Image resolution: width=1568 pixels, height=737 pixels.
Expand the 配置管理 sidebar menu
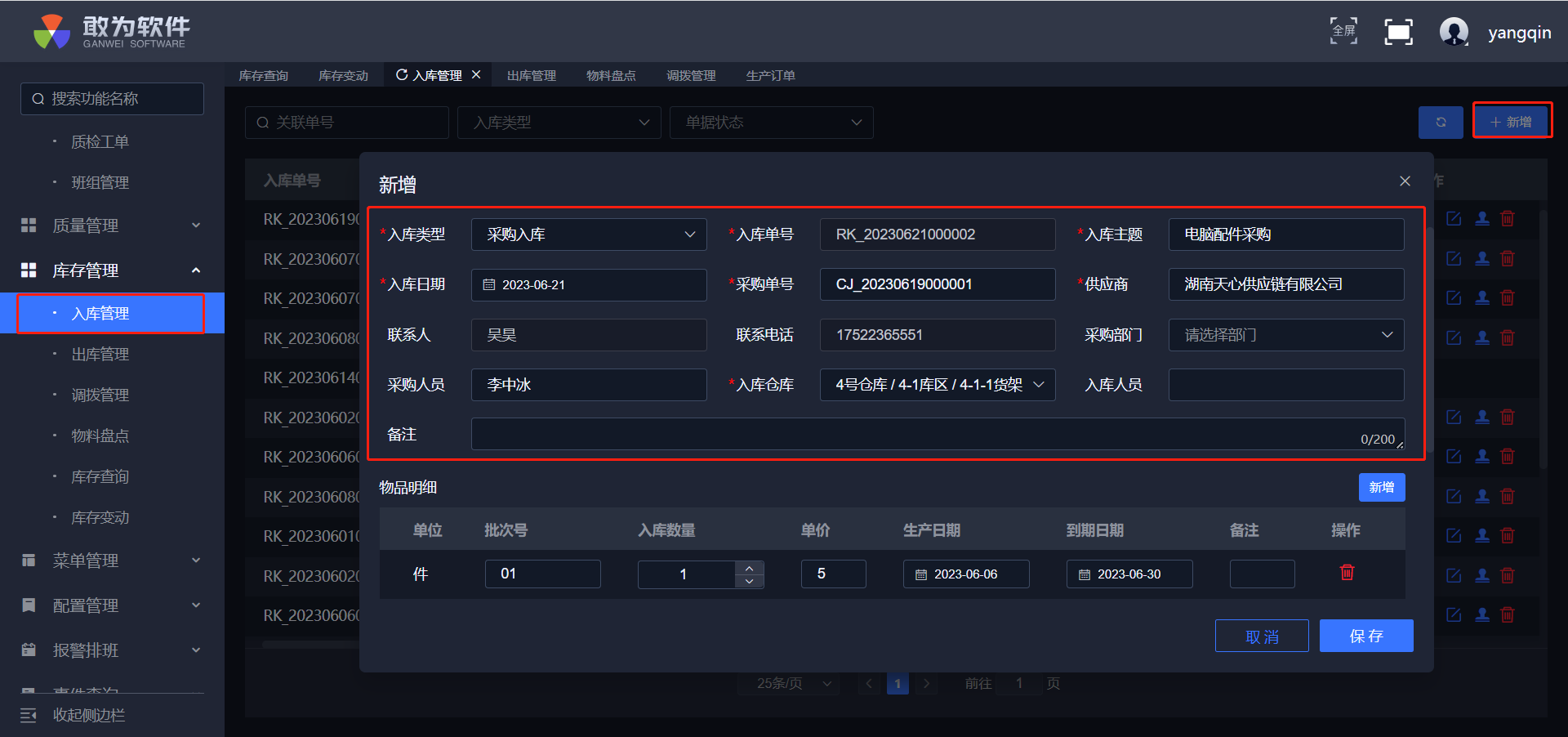[196, 605]
